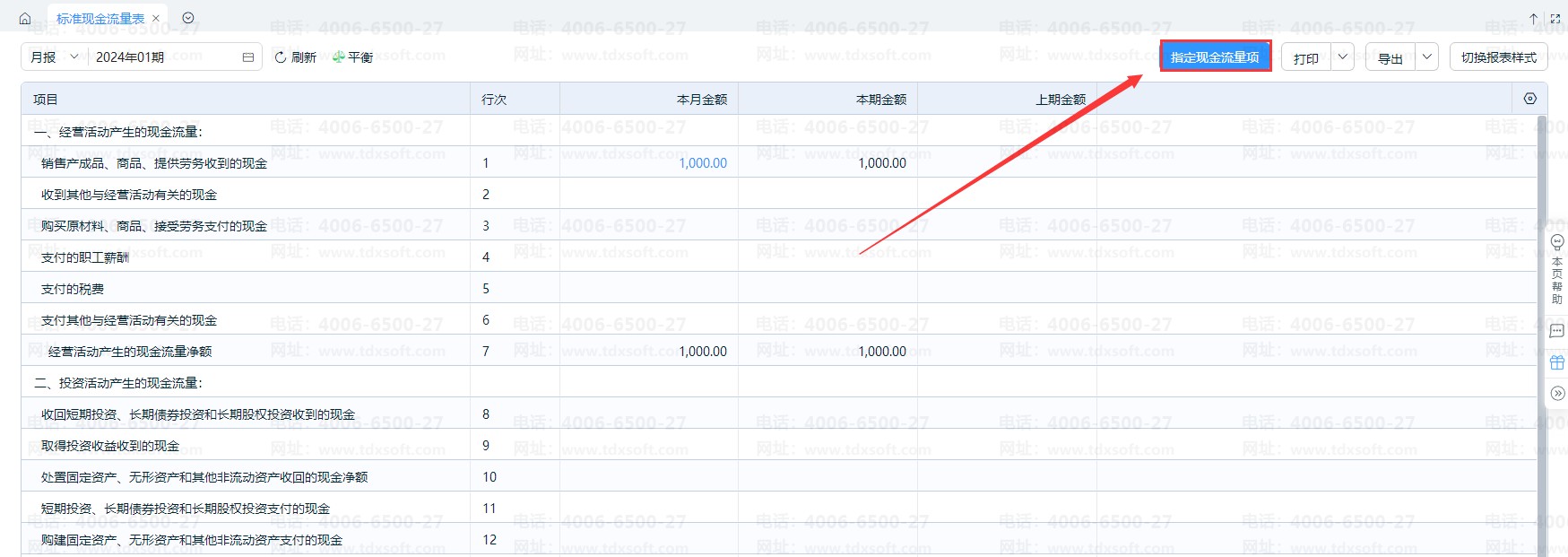
Task: Toggle fullscreen mode icon
Action: point(1555,18)
